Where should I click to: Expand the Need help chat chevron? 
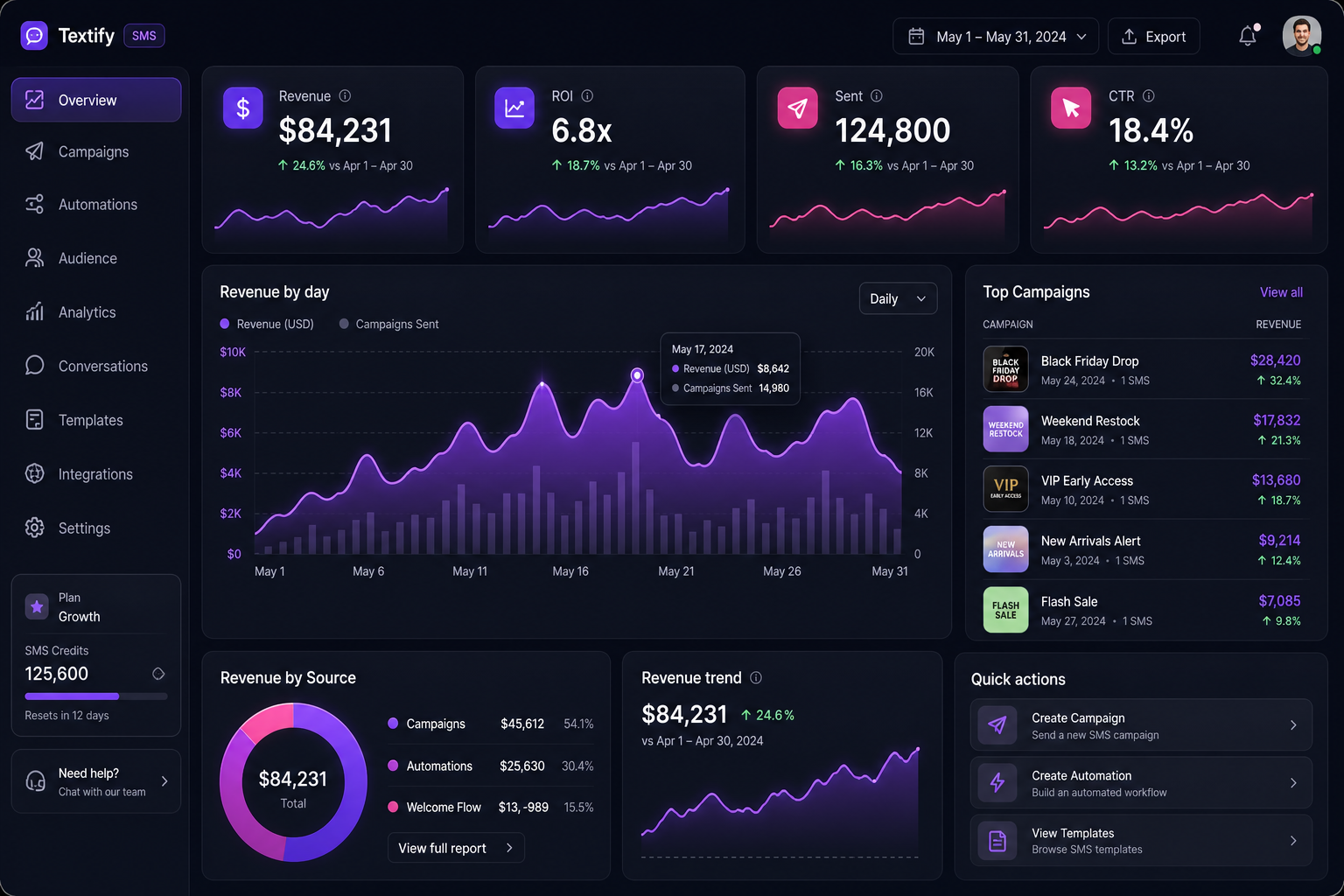164,781
